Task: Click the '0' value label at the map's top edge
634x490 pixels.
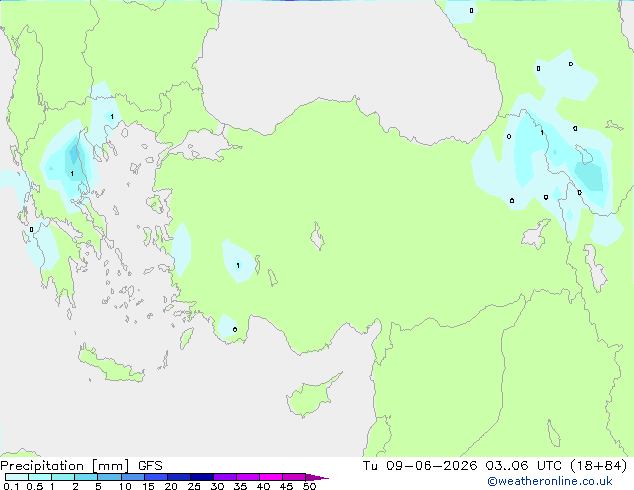Action: point(471,11)
